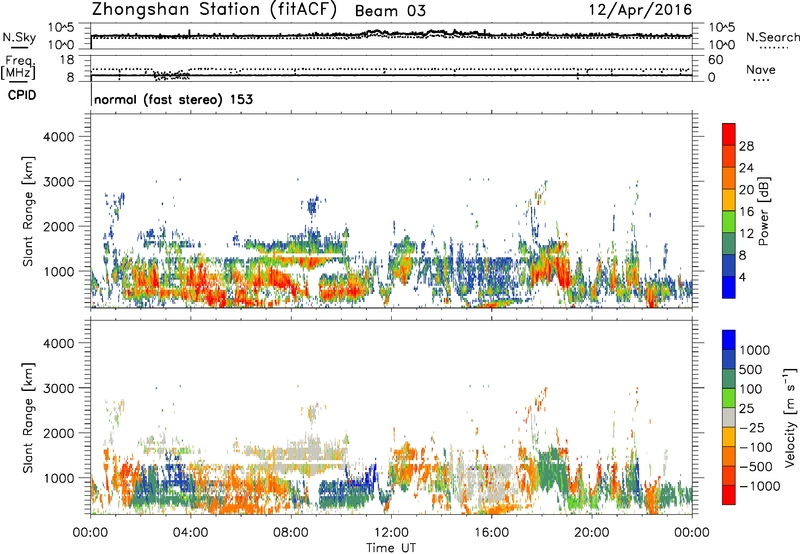
Task: Click the '12:00' time tick label
Action: coord(391,533)
